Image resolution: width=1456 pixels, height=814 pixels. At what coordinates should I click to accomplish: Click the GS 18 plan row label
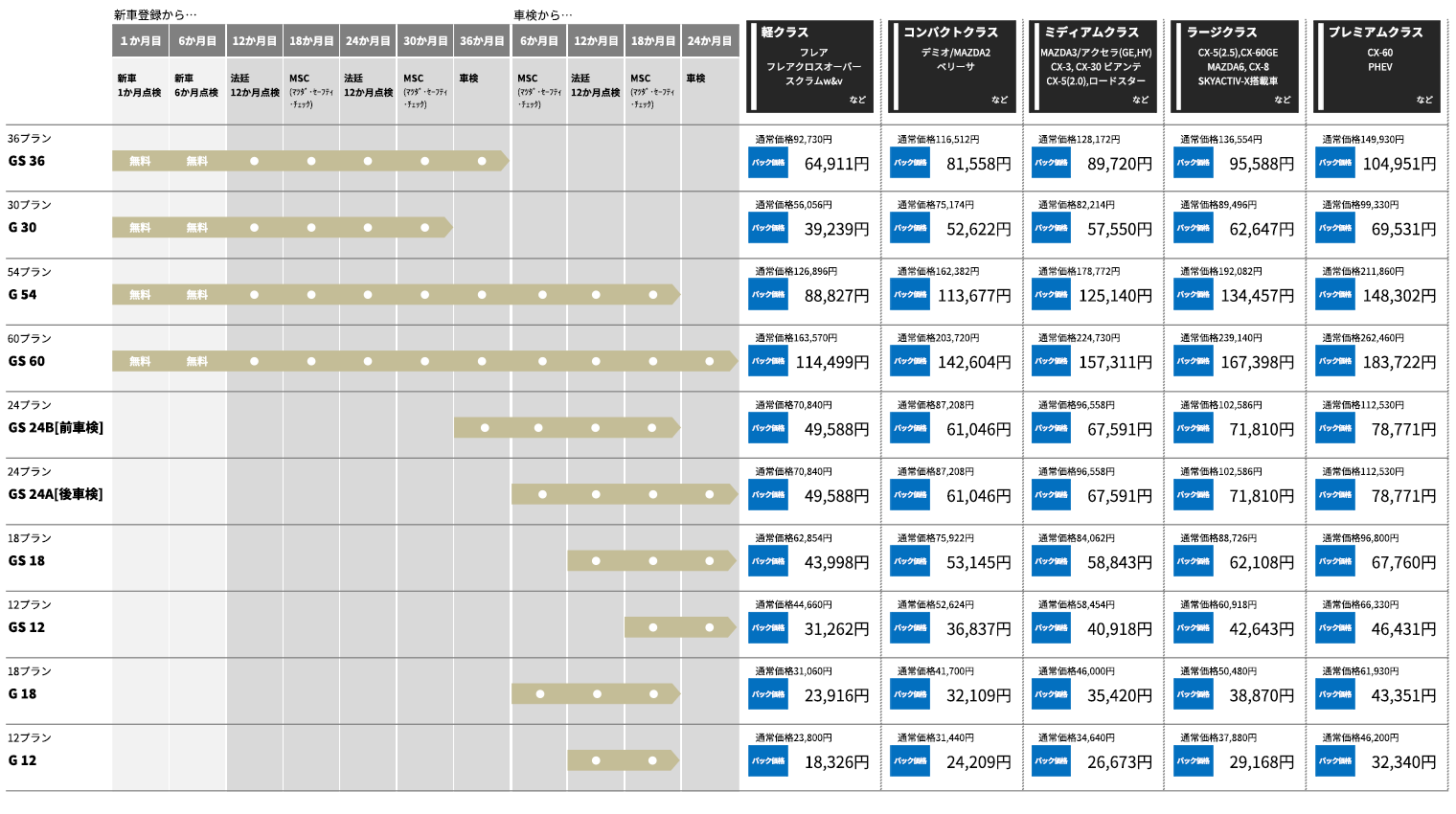pos(27,561)
